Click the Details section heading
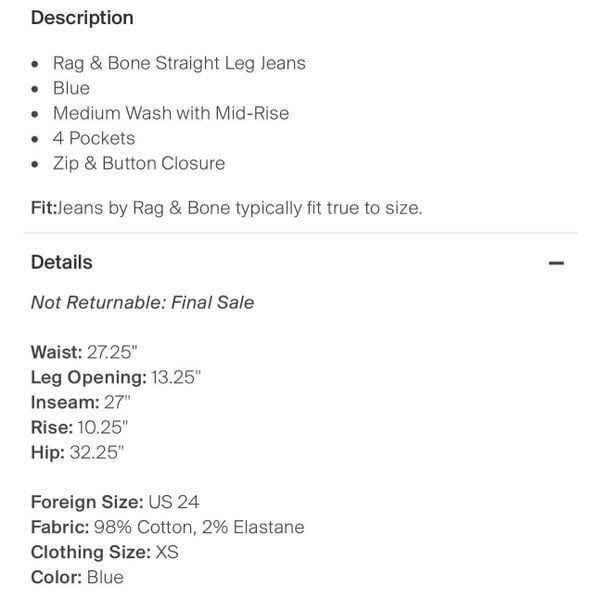This screenshot has height=600, width=600. coord(62,262)
